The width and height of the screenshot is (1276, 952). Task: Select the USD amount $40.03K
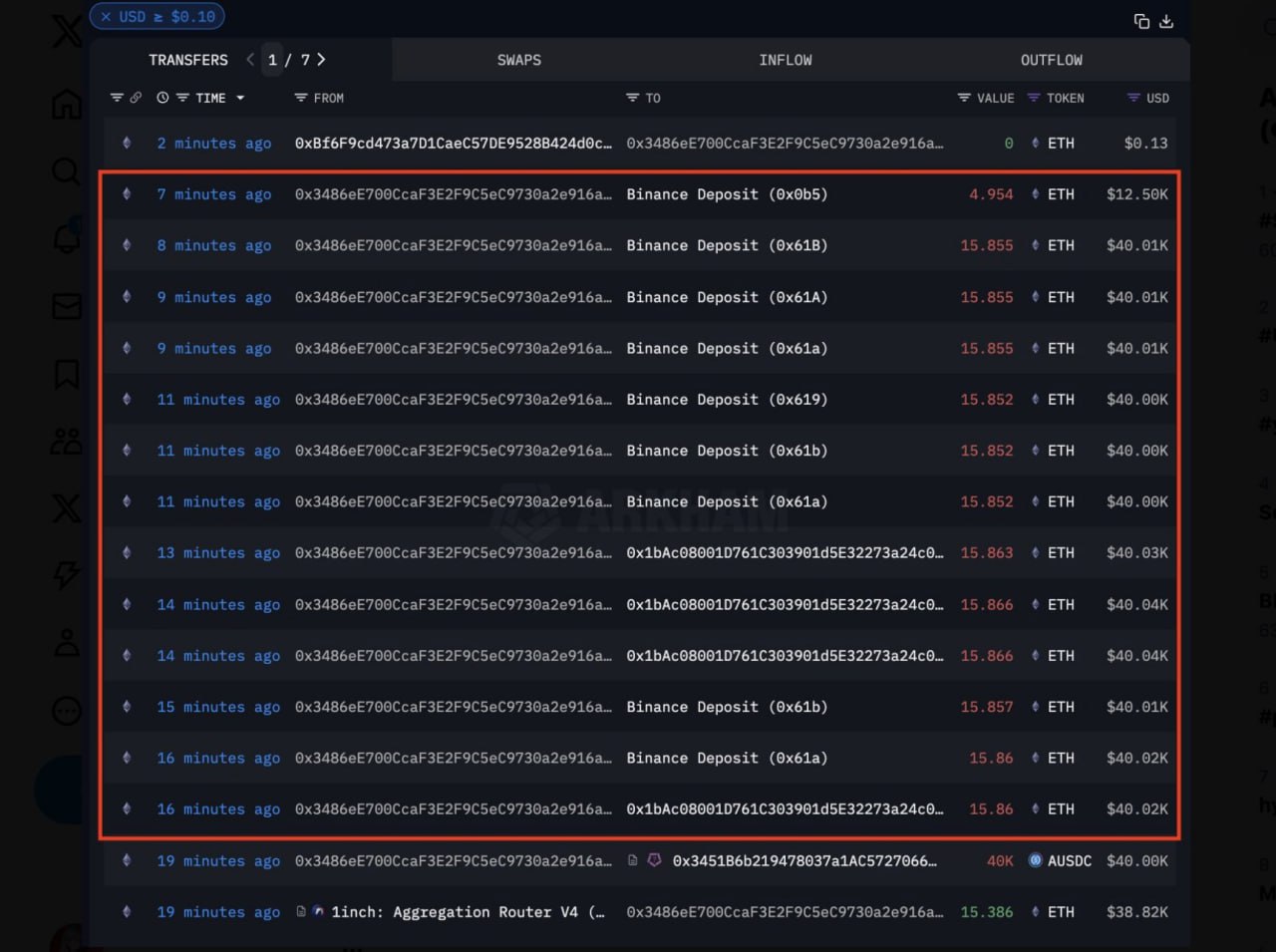(1137, 553)
